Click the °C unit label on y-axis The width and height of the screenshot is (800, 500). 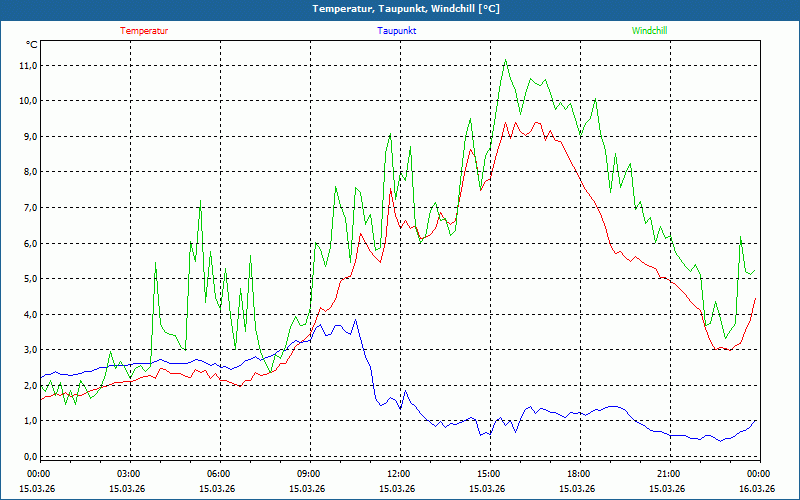tap(31, 45)
